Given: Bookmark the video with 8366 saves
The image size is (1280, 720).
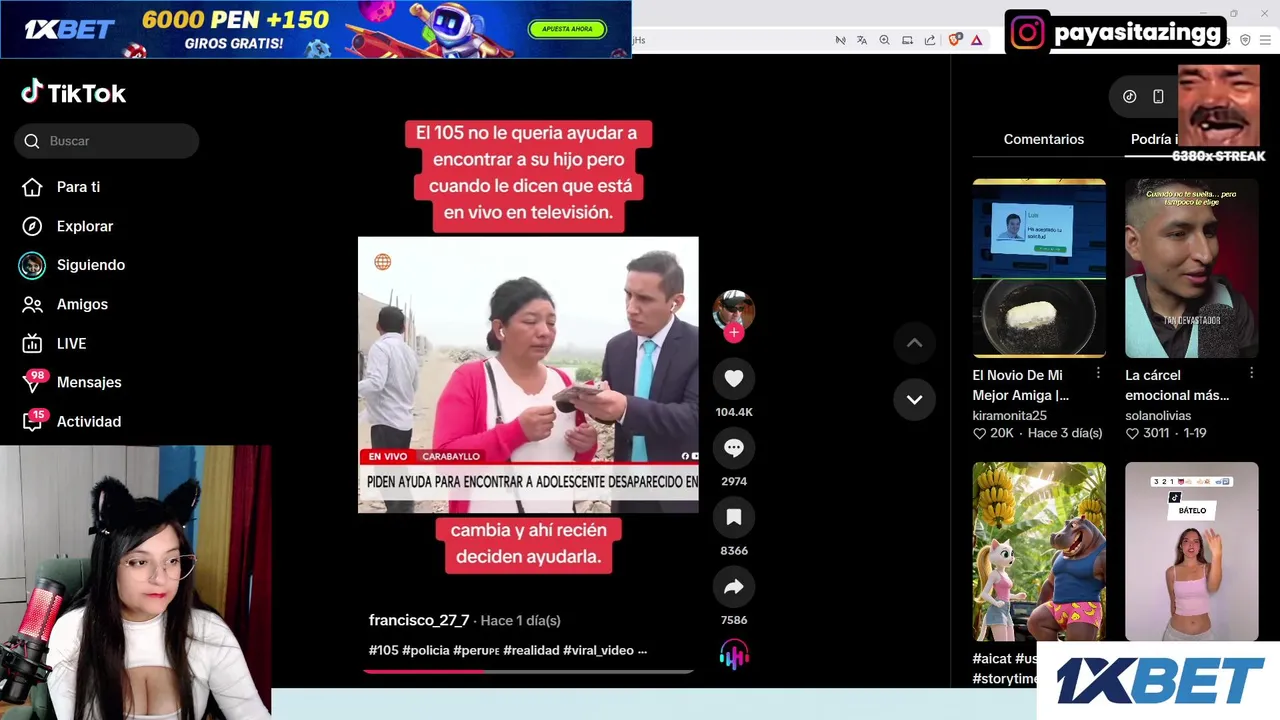Looking at the screenshot, I should pos(734,517).
